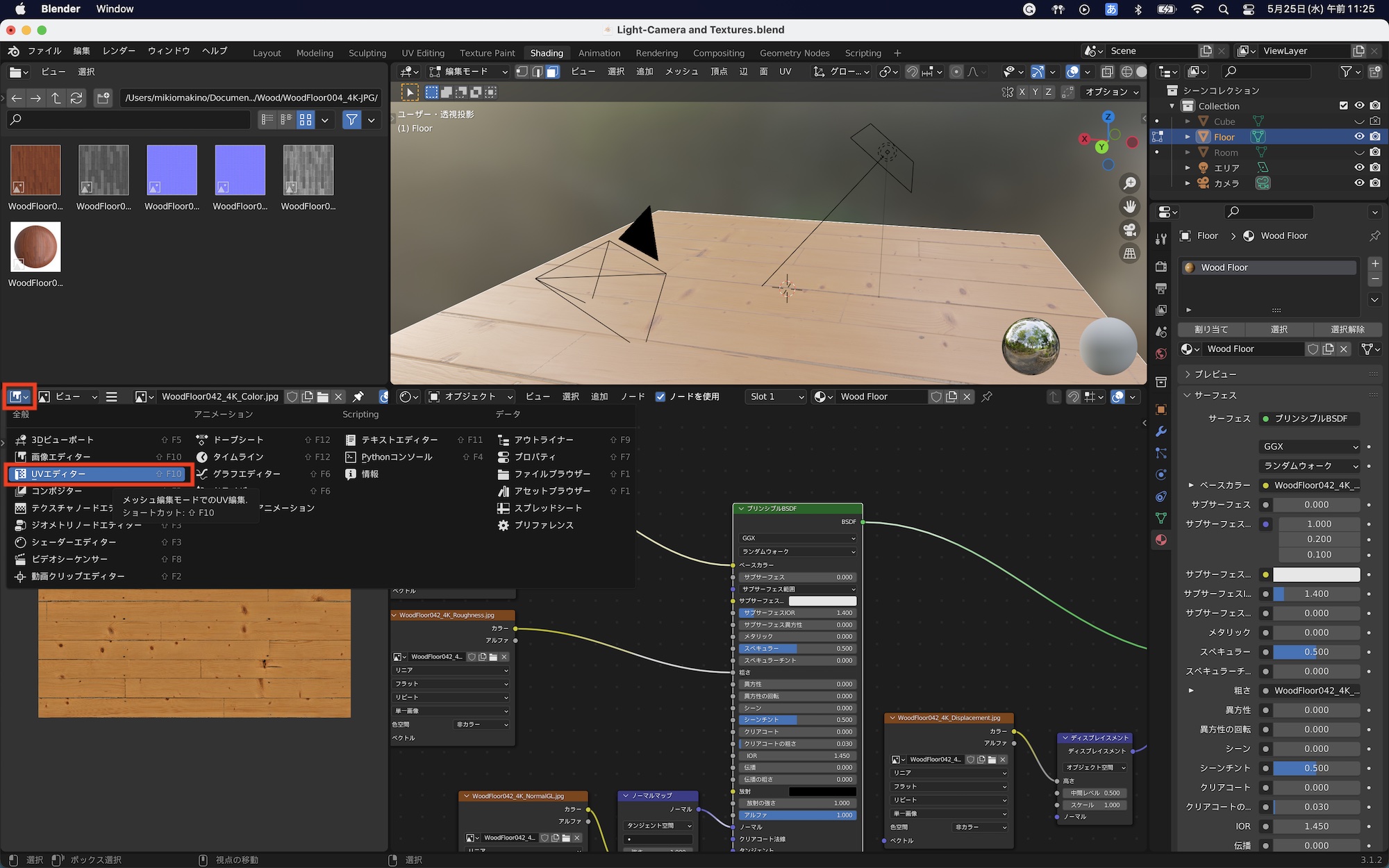
Task: Switch perspective/orthographic grid gizmo icon
Action: pos(1130,253)
